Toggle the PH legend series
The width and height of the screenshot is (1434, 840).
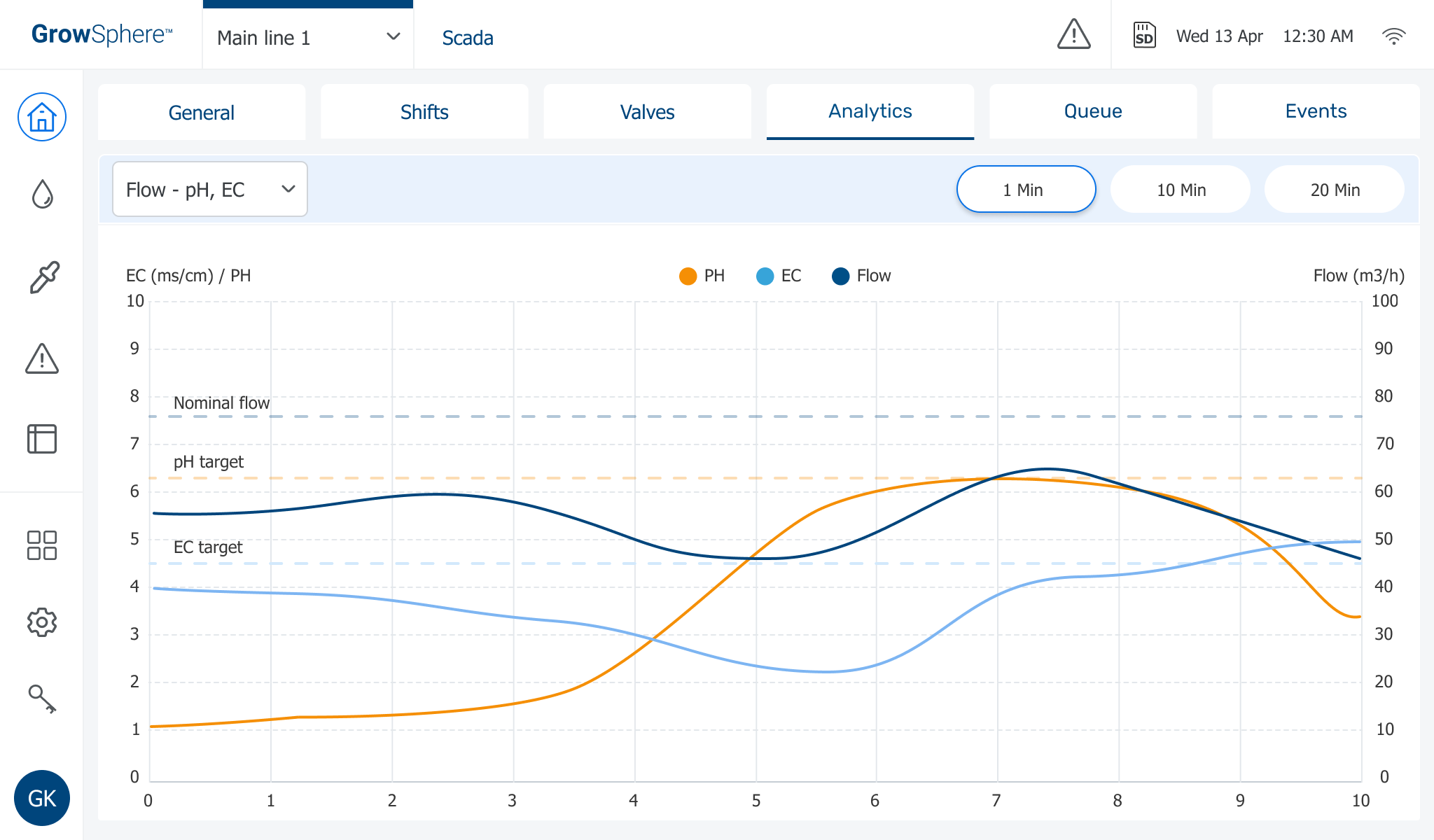click(x=702, y=276)
